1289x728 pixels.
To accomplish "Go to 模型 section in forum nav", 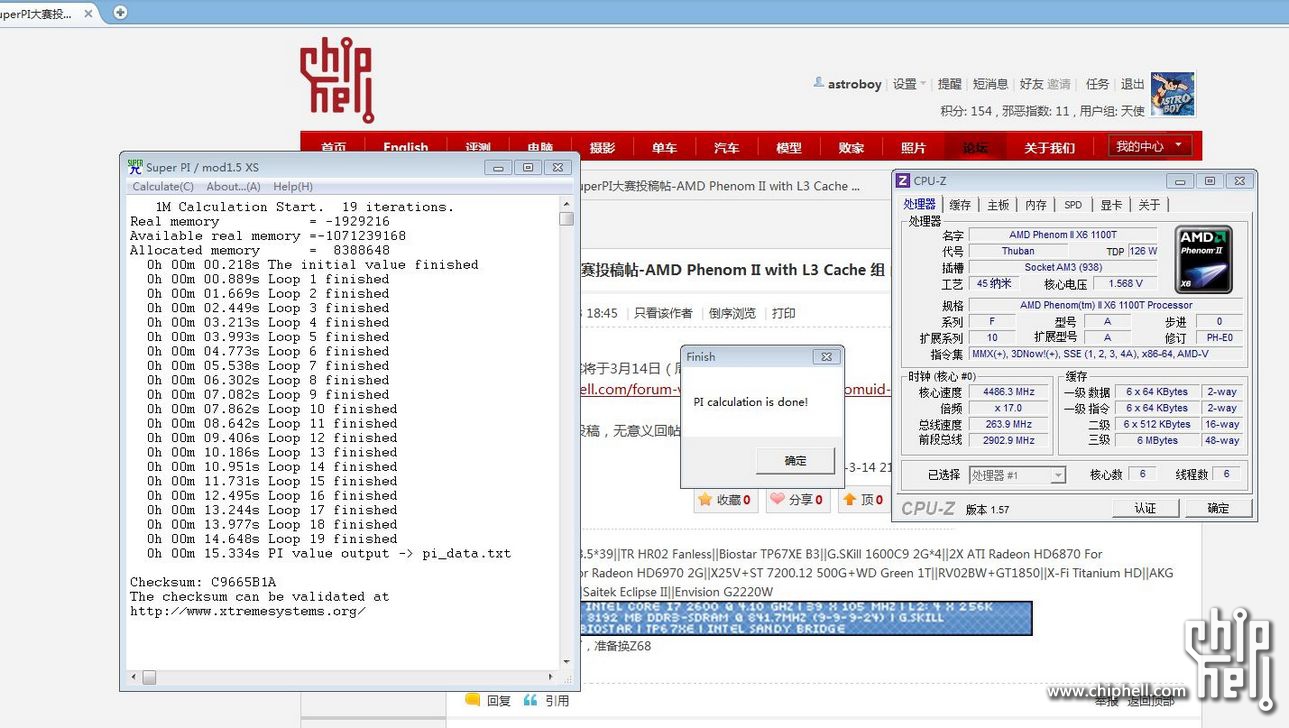I will coord(789,148).
